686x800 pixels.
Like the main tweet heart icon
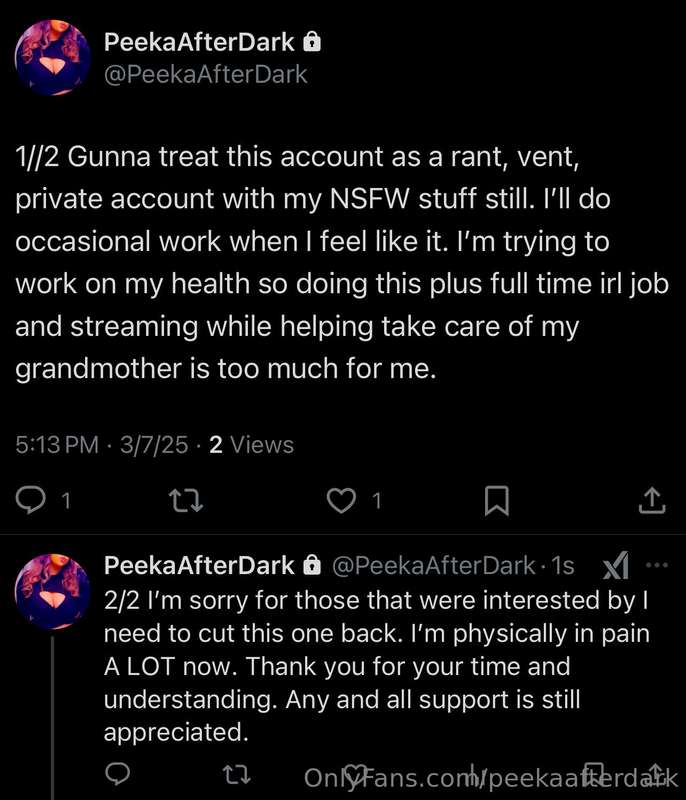tap(341, 501)
